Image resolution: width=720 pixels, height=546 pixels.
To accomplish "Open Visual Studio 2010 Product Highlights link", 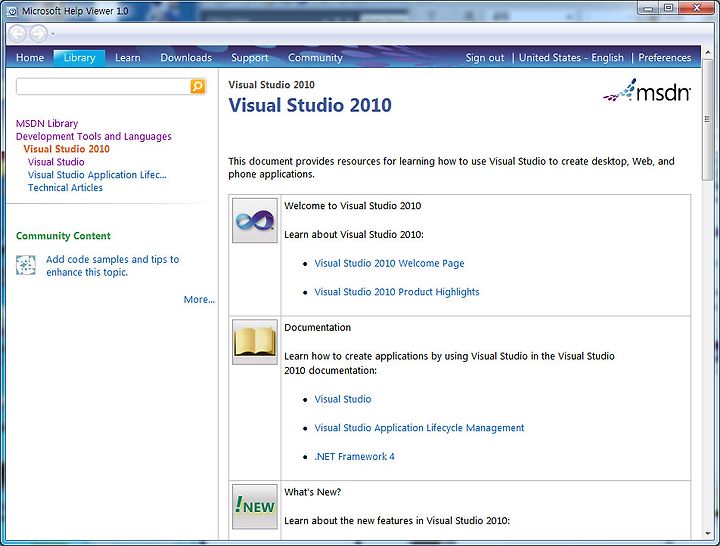I will coord(397,292).
